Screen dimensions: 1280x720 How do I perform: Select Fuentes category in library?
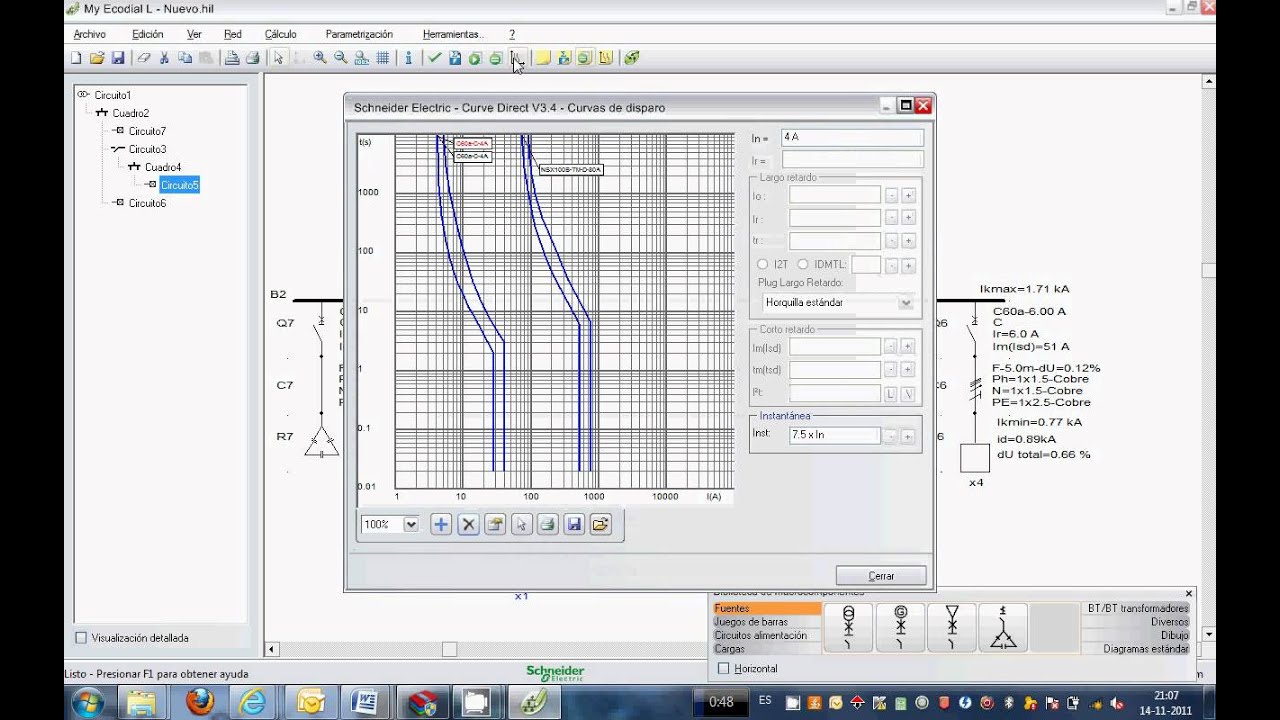[x=766, y=608]
